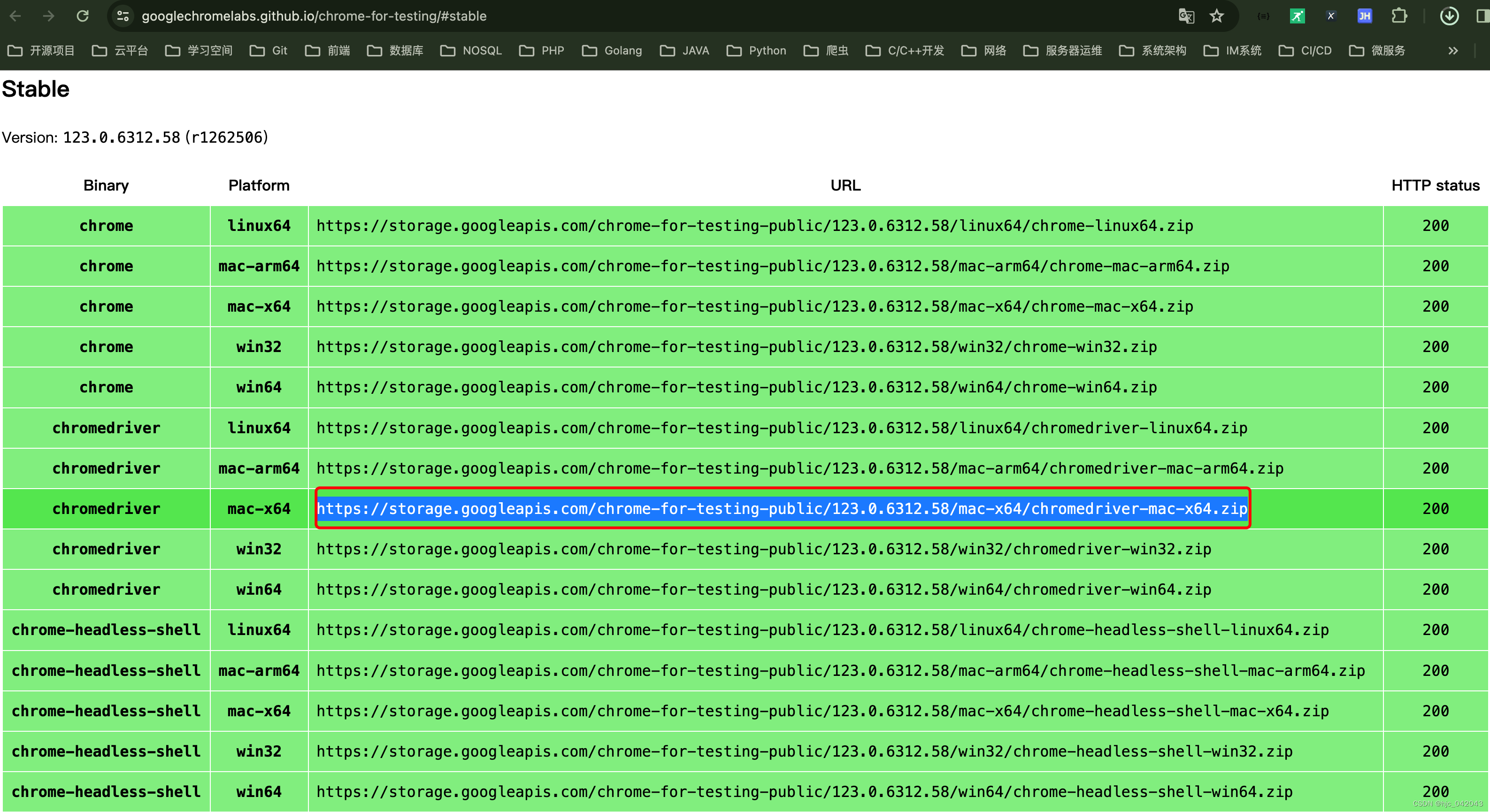Viewport: 1490px width, 812px height.
Task: Click the highlighted chromedriver-mac-x64.zip URL
Action: coord(782,509)
